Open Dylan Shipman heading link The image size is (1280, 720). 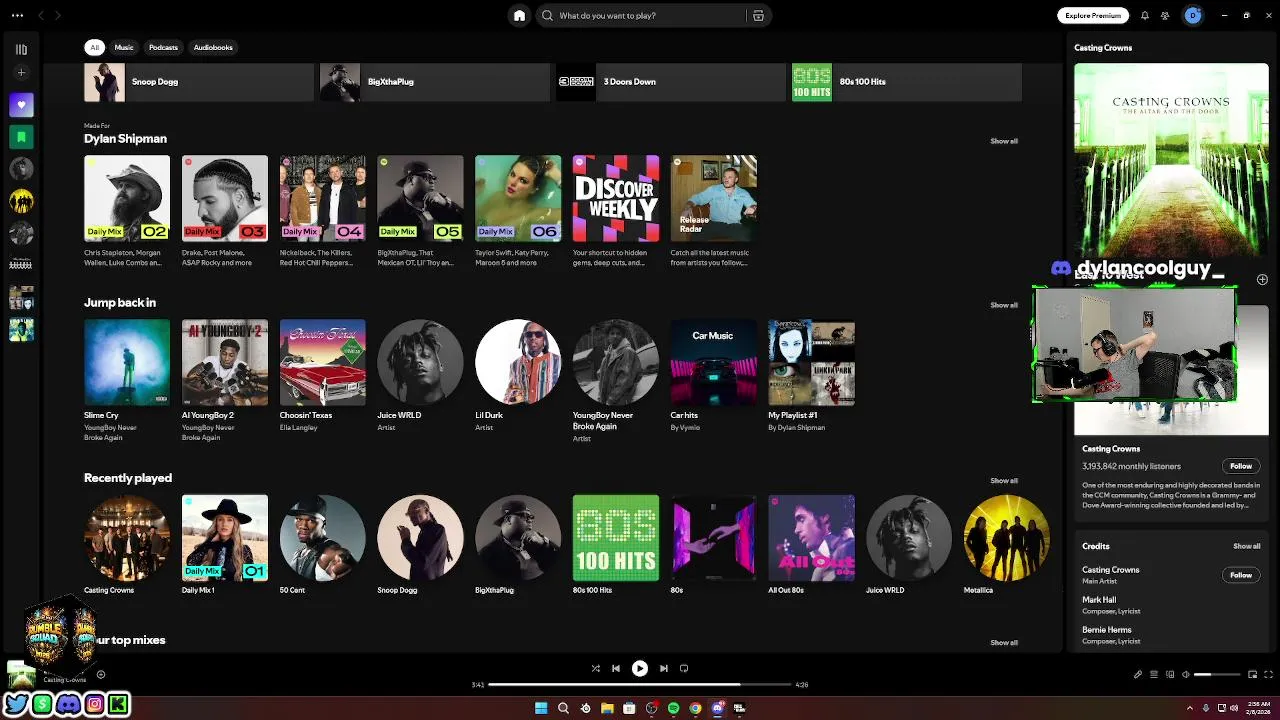[125, 139]
